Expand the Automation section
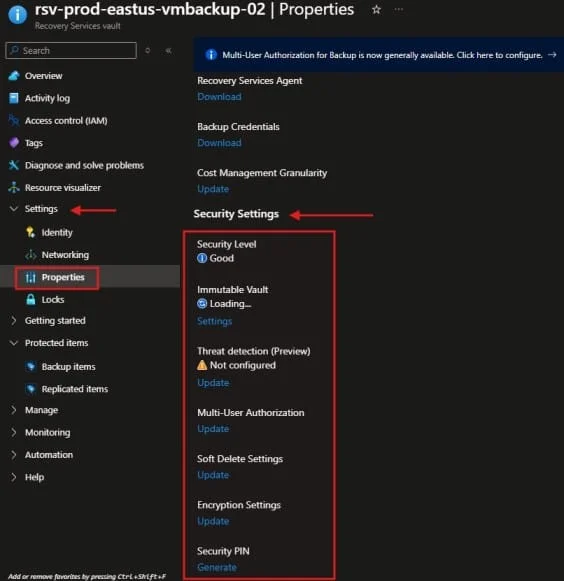This screenshot has height=581, width=564. coord(14,455)
